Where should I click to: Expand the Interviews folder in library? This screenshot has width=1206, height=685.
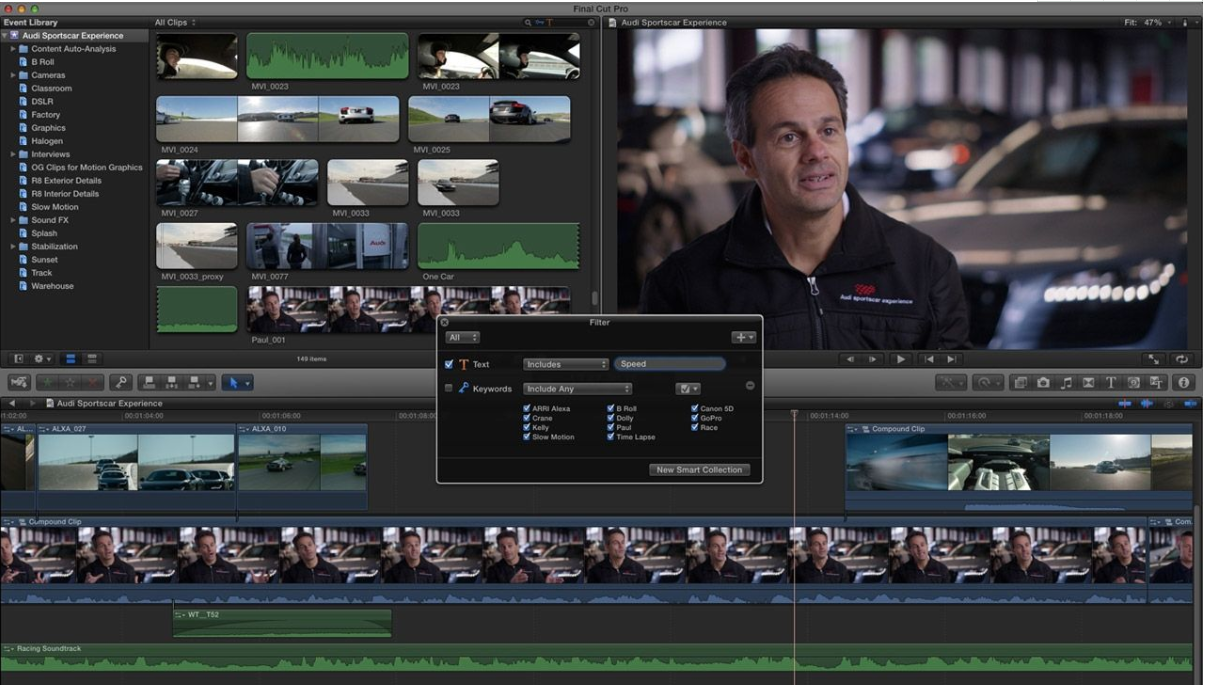(14, 154)
